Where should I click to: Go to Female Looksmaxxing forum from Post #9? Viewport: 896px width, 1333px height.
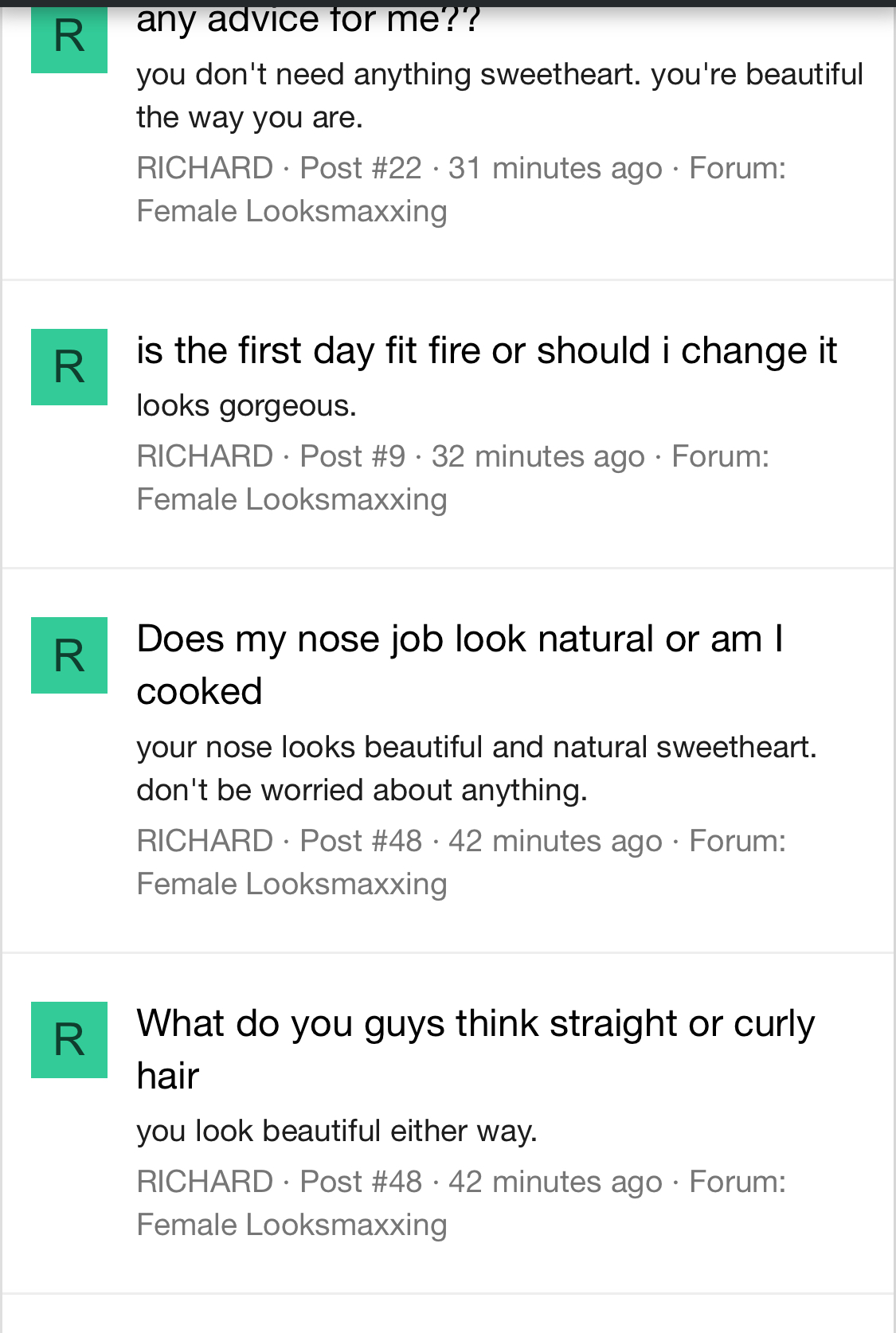(x=291, y=500)
